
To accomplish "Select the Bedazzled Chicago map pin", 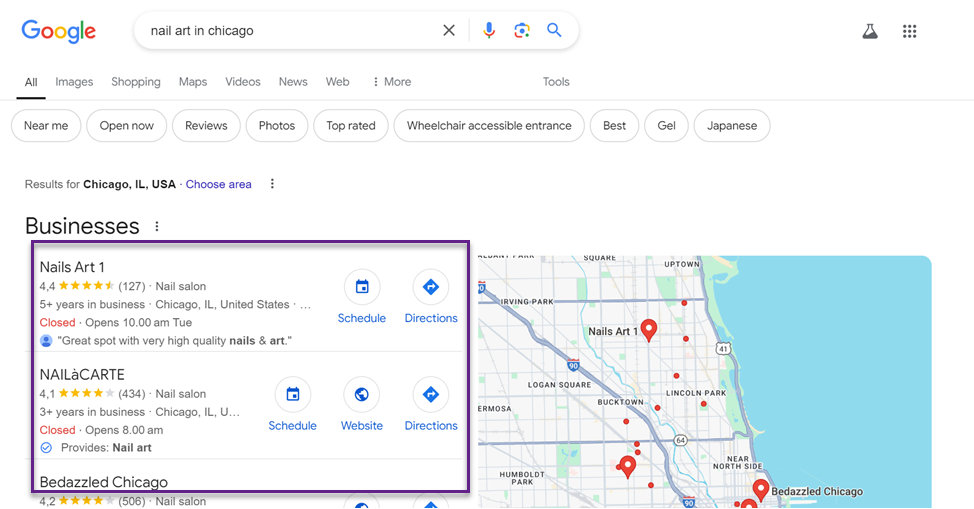I will 761,490.
